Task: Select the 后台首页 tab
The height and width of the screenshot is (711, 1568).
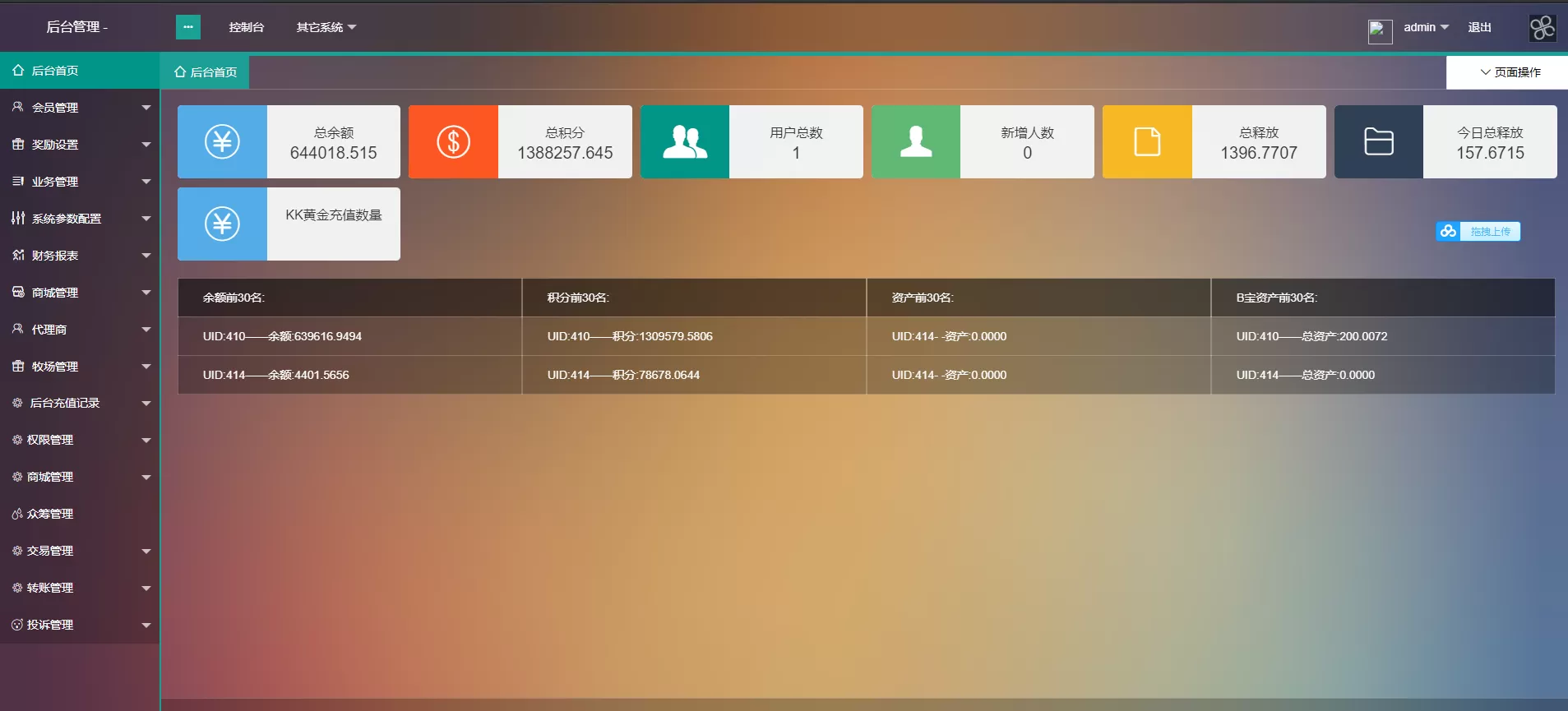Action: click(x=206, y=72)
